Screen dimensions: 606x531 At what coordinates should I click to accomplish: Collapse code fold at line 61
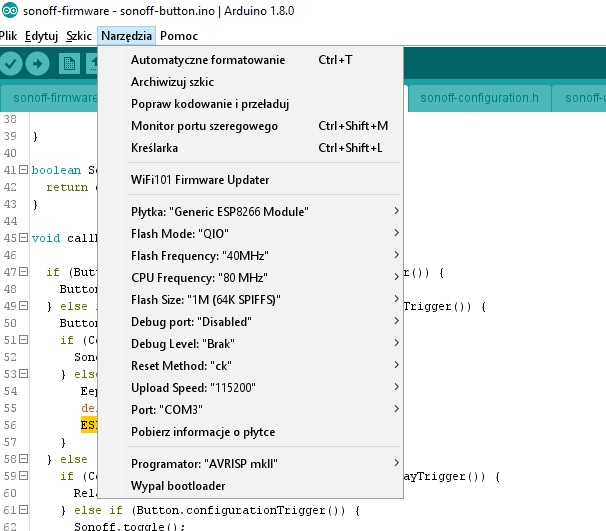click(24, 510)
